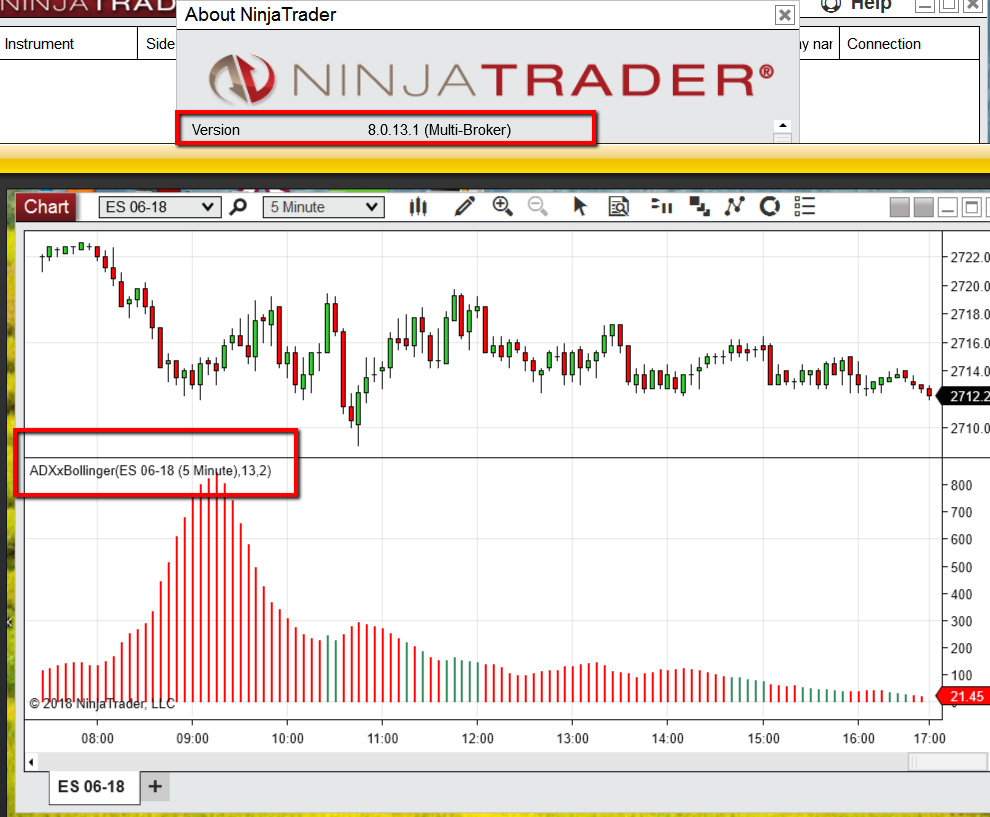The image size is (990, 817).
Task: Open the 5 Minute interval dropdown
Action: pyautogui.click(x=323, y=207)
